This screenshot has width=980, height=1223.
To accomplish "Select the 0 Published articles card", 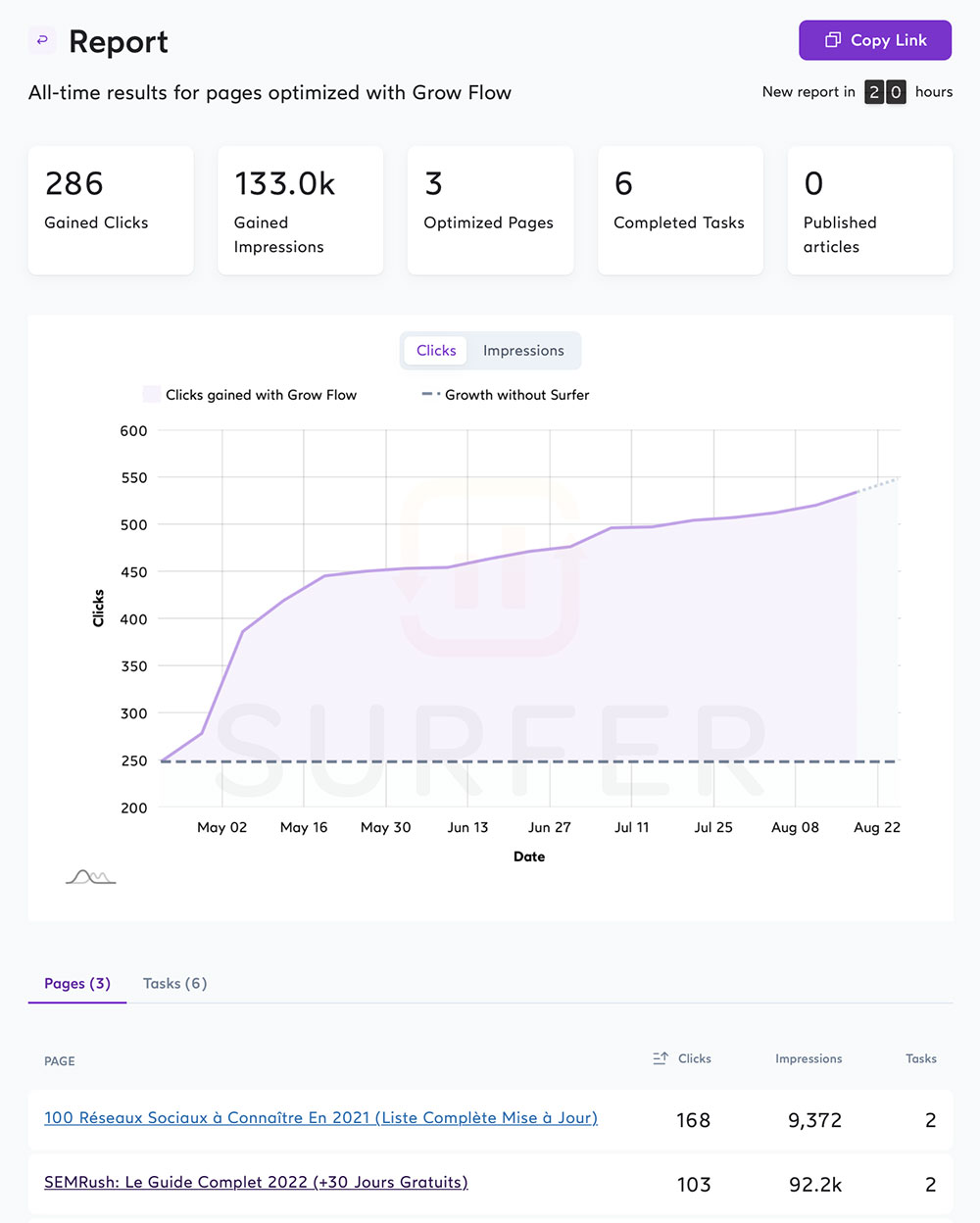I will (870, 211).
